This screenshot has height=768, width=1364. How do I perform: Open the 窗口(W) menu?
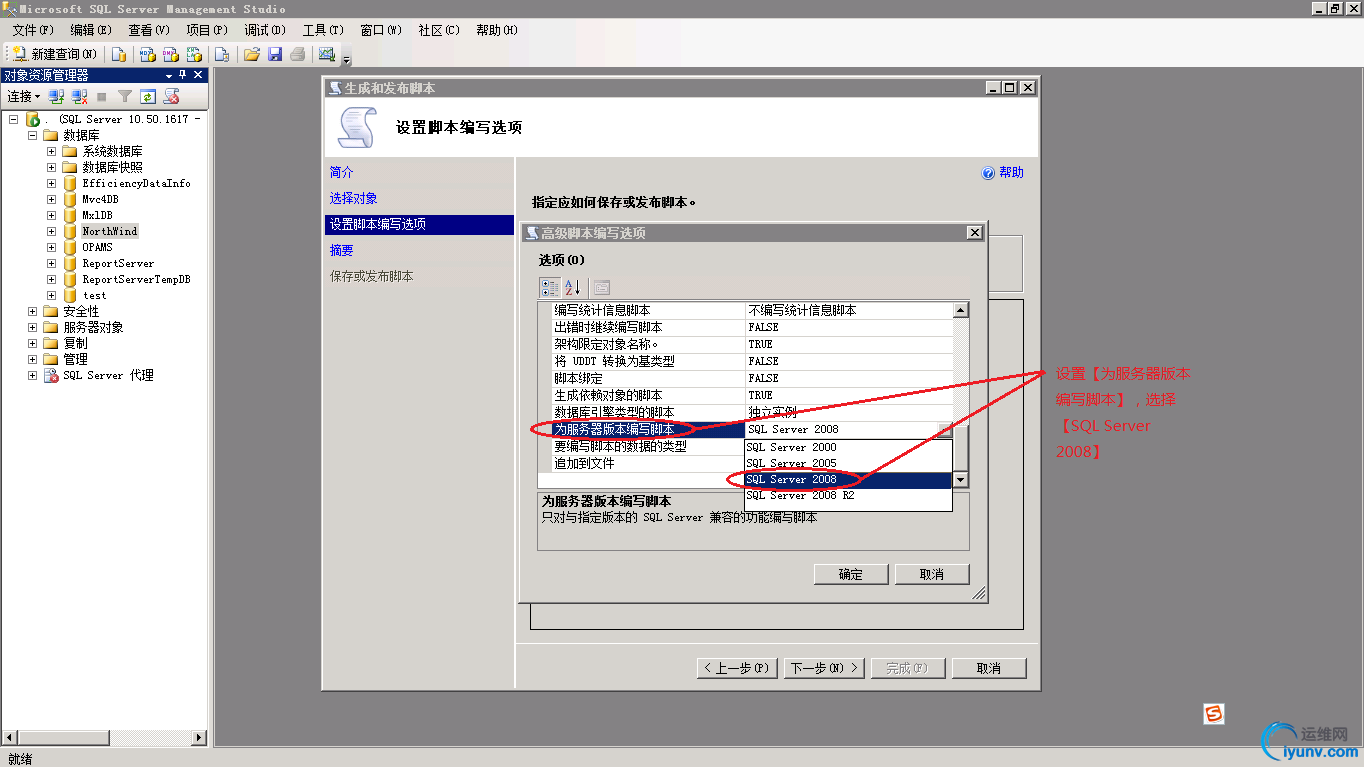[x=381, y=30]
